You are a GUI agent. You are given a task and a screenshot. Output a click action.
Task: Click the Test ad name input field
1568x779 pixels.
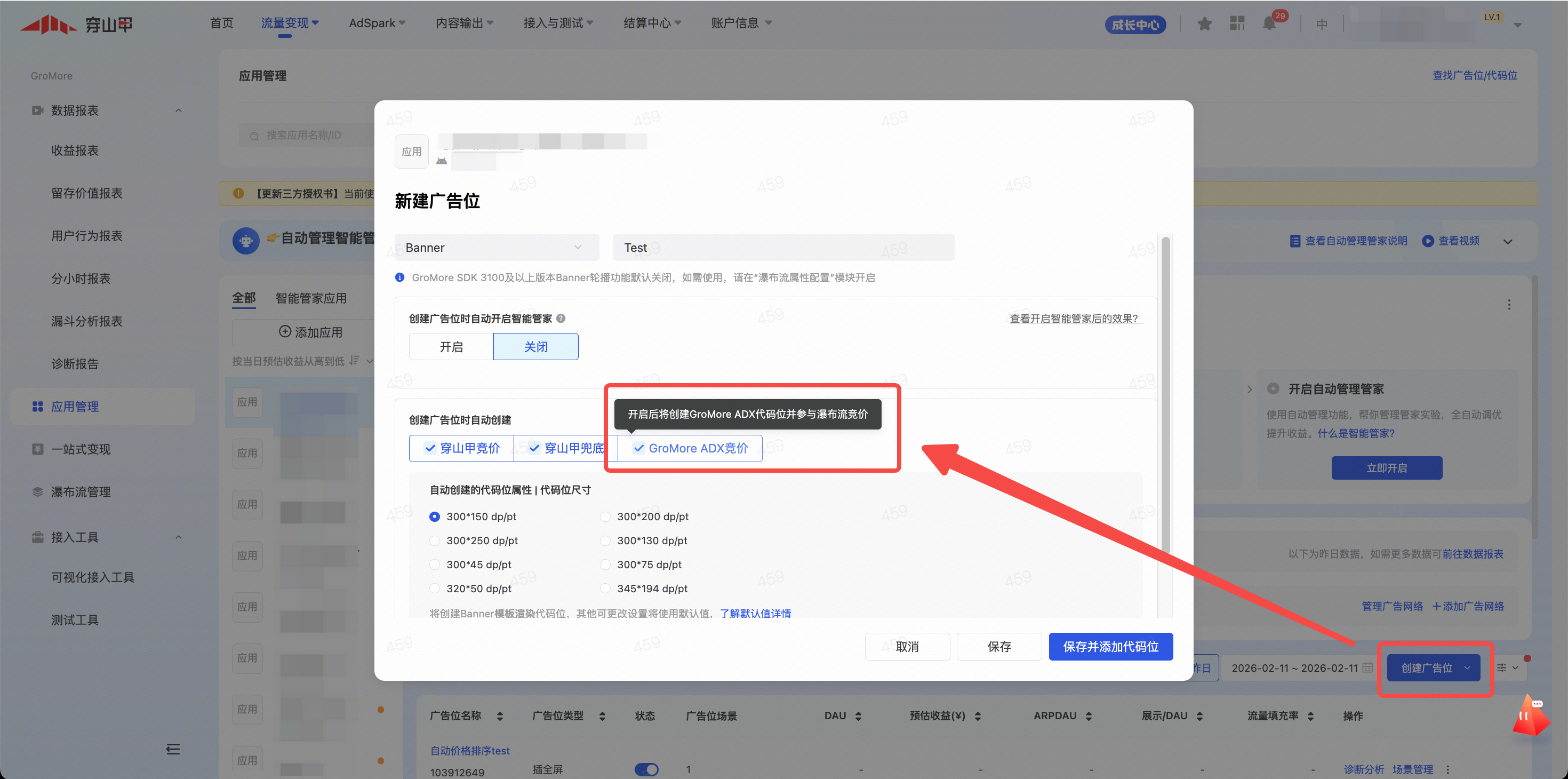point(783,247)
